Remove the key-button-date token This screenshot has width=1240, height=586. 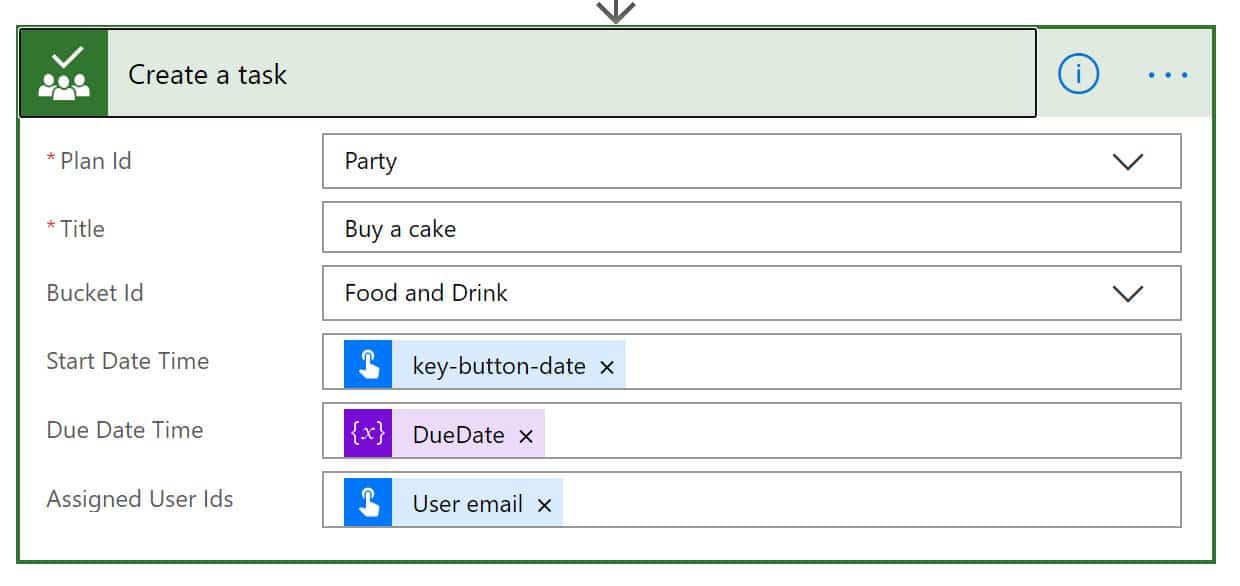(x=606, y=367)
